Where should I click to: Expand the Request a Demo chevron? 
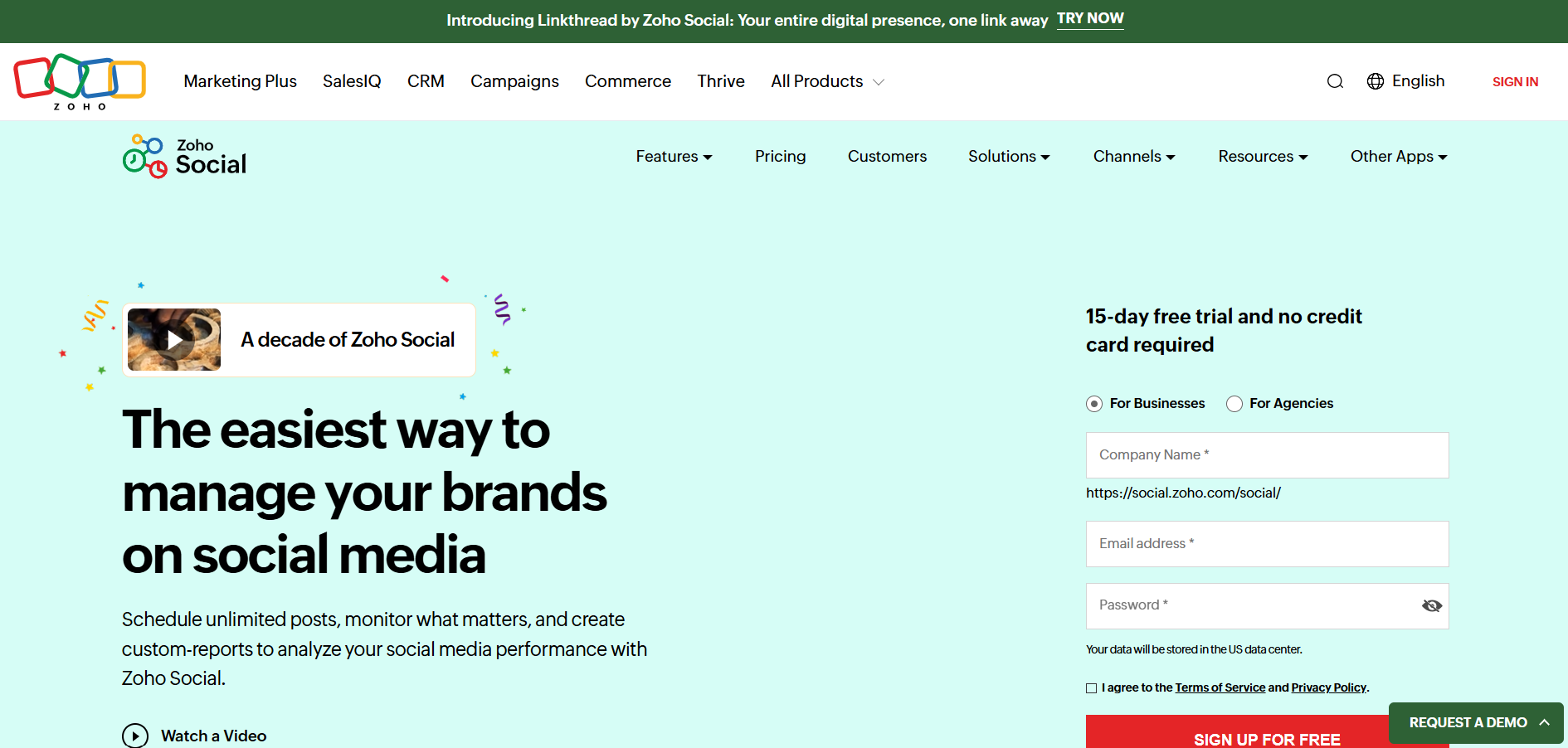1544,722
